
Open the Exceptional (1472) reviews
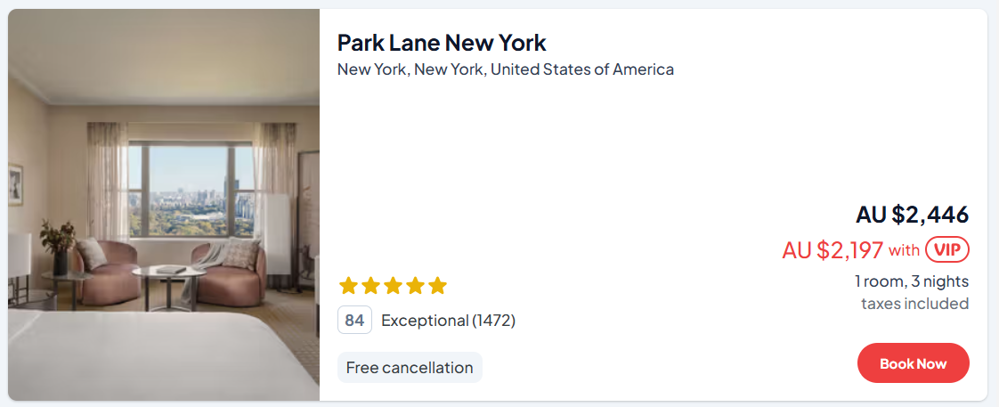(448, 320)
